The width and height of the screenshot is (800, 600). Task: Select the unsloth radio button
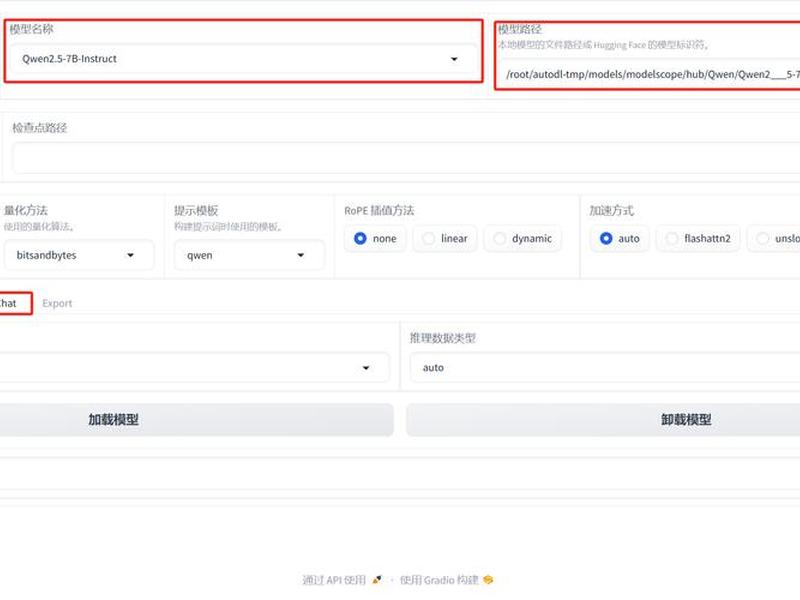pyautogui.click(x=774, y=238)
